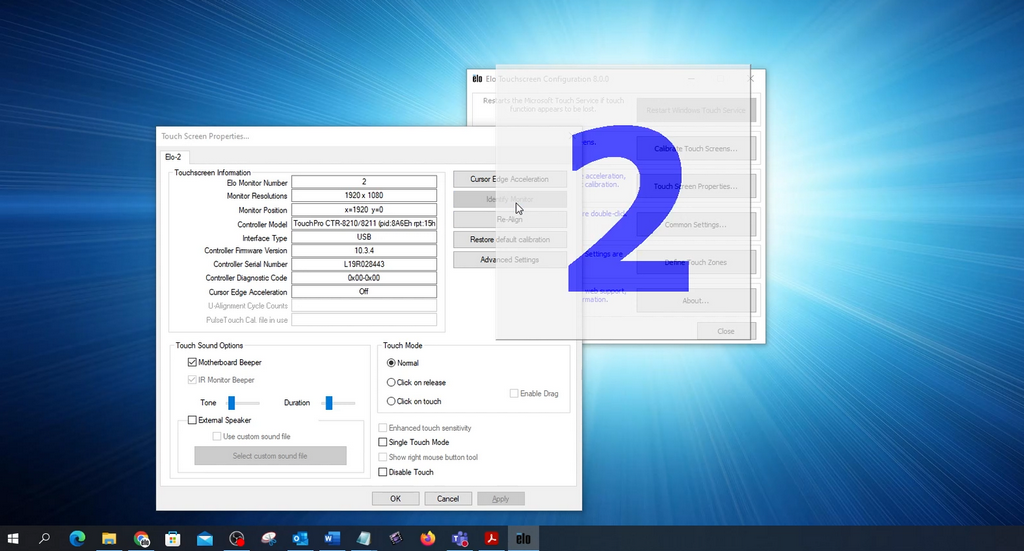This screenshot has height=551, width=1024.
Task: Toggle the Motherboard Beeper checkbox
Action: (x=192, y=362)
